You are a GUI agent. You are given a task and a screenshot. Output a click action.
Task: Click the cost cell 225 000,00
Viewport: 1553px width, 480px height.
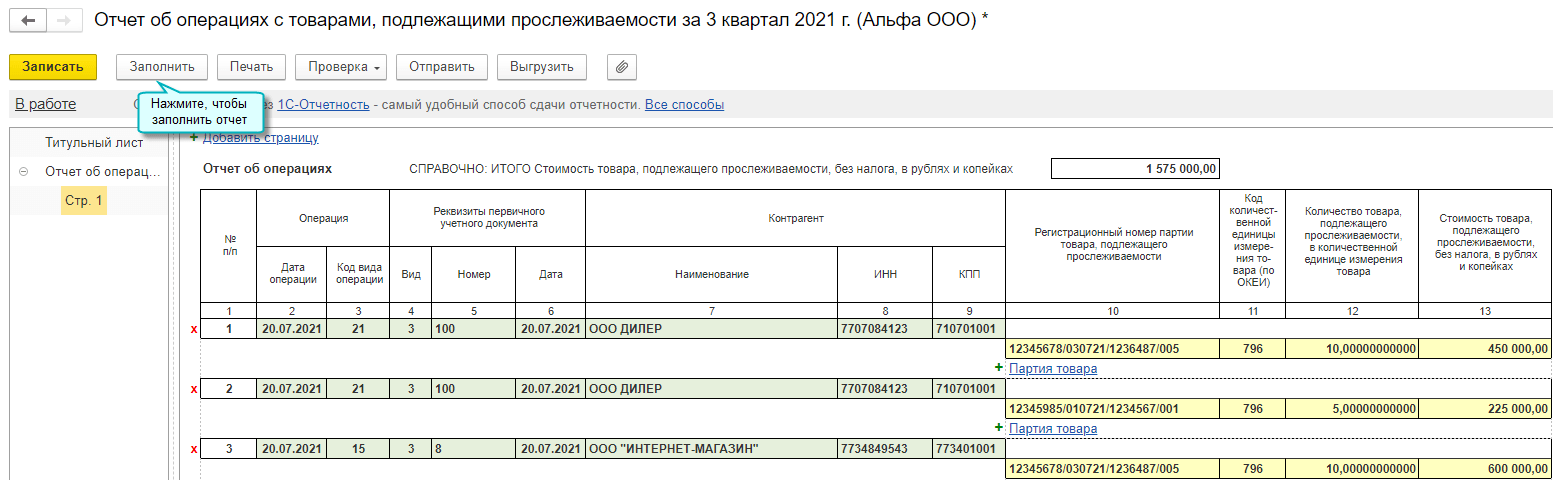(1485, 409)
